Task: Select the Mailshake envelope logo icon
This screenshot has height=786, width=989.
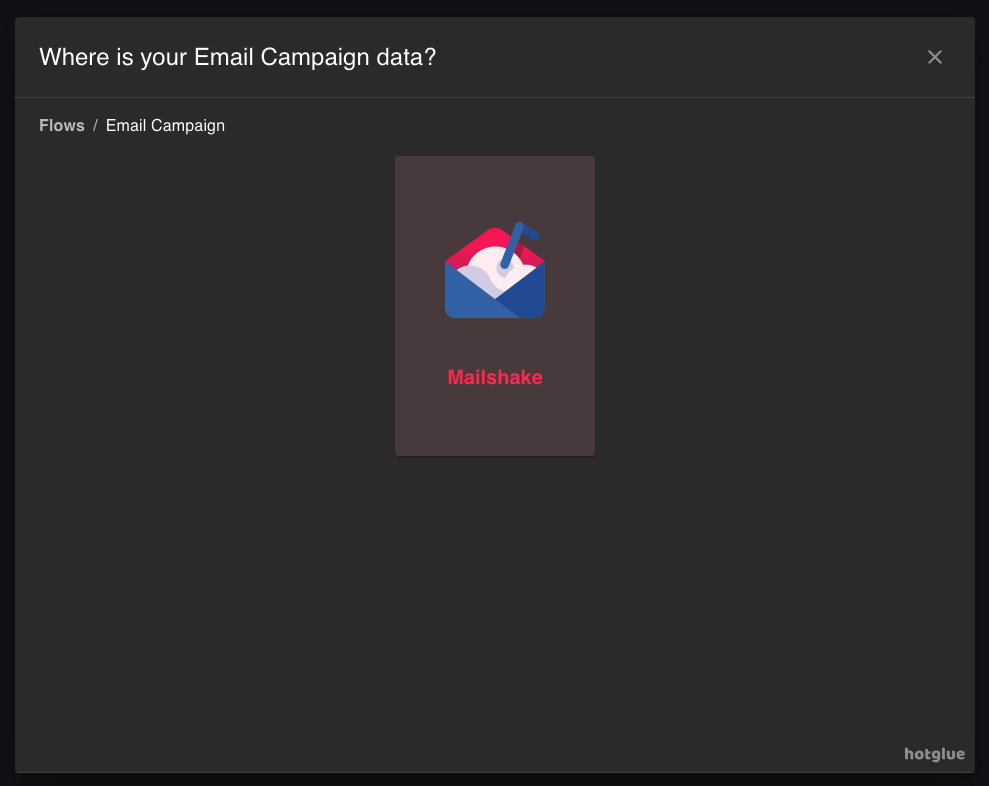Action: coord(494,270)
